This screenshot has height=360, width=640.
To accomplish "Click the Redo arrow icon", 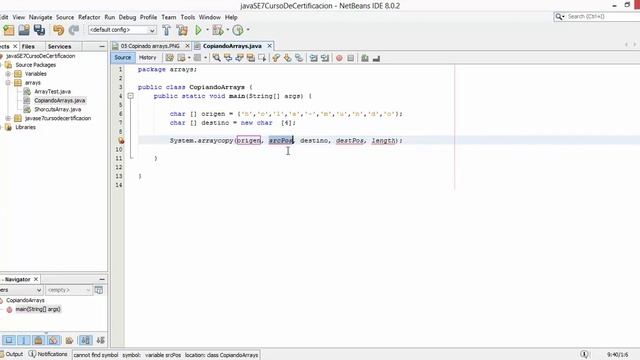I will 74,30.
